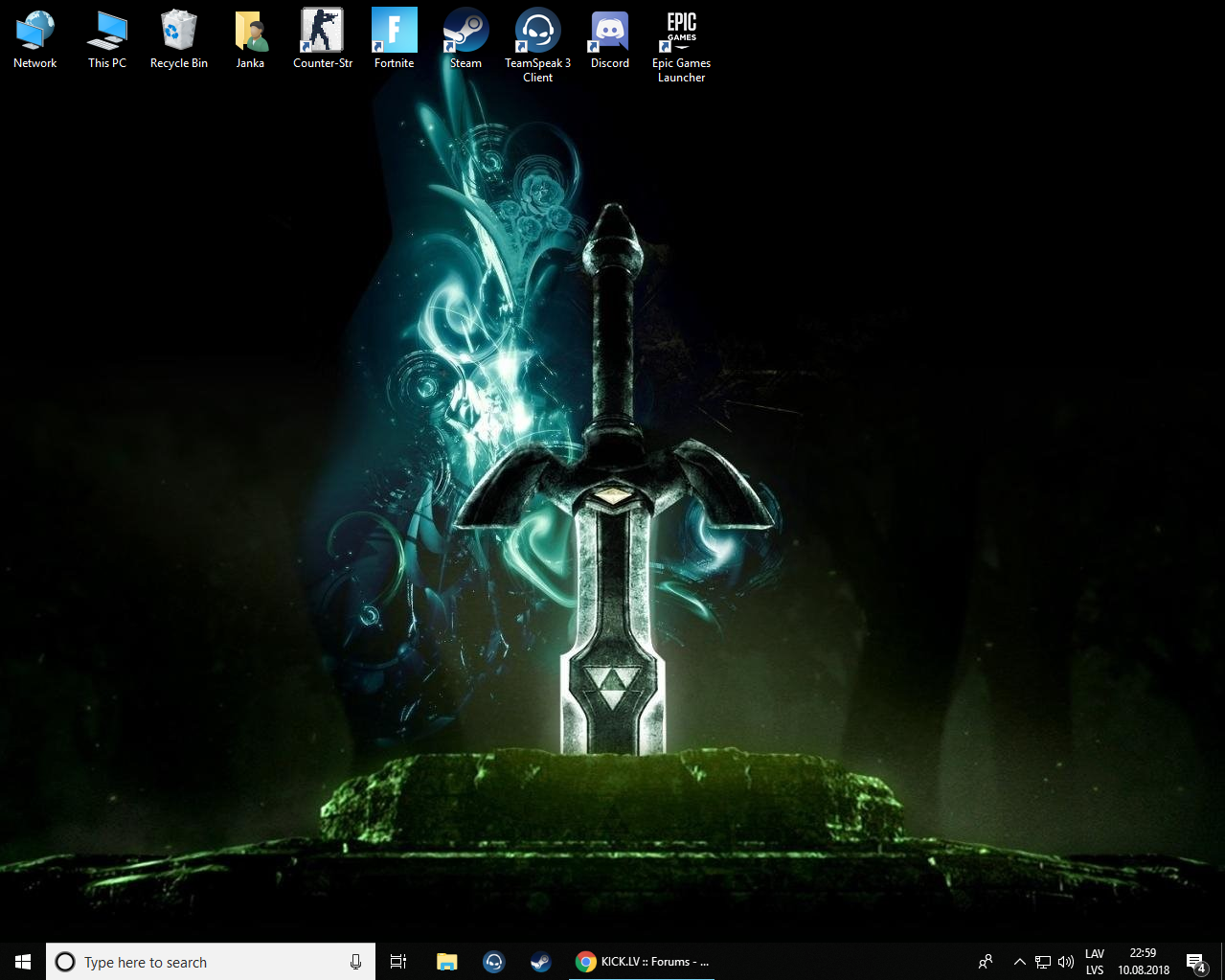Select the This PC desktop icon
Screen dimensions: 1225x980
click(x=107, y=39)
